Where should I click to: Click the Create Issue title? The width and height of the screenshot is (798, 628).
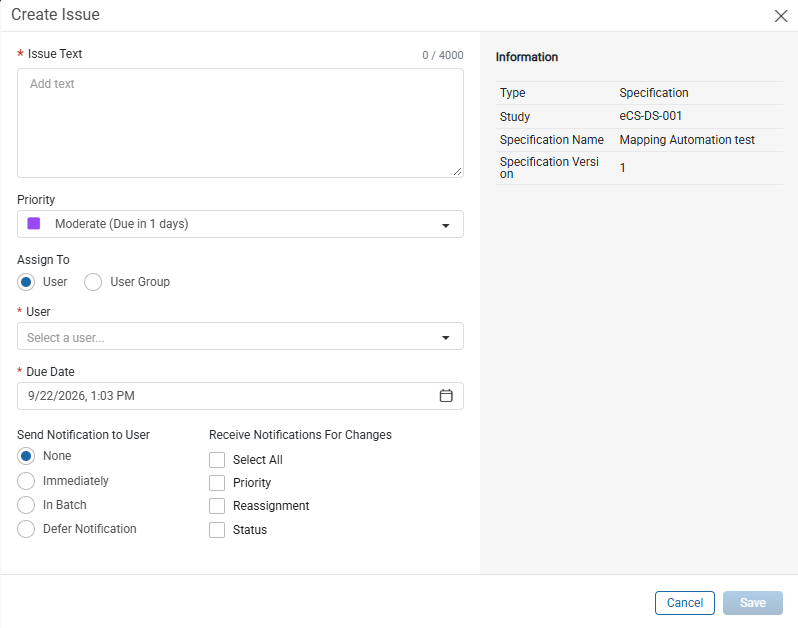pos(55,15)
